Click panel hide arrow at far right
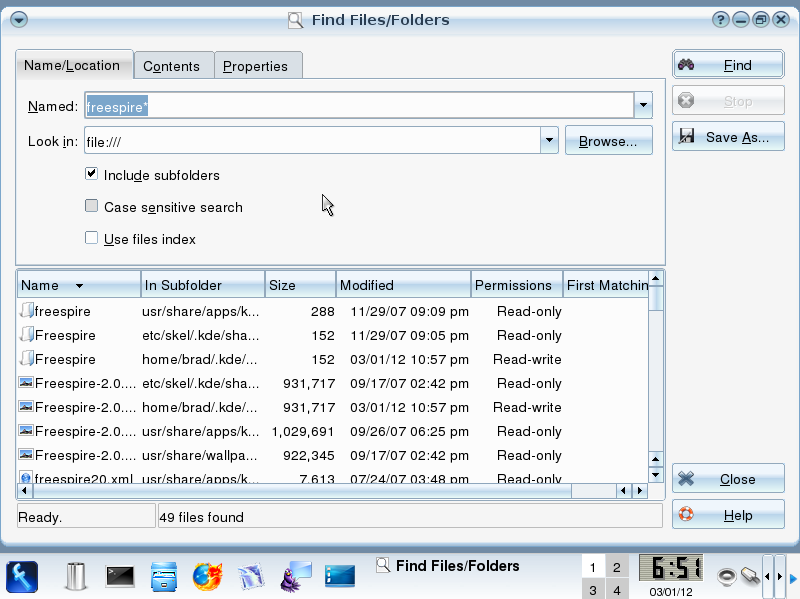The height and width of the screenshot is (599, 800). tap(793, 578)
